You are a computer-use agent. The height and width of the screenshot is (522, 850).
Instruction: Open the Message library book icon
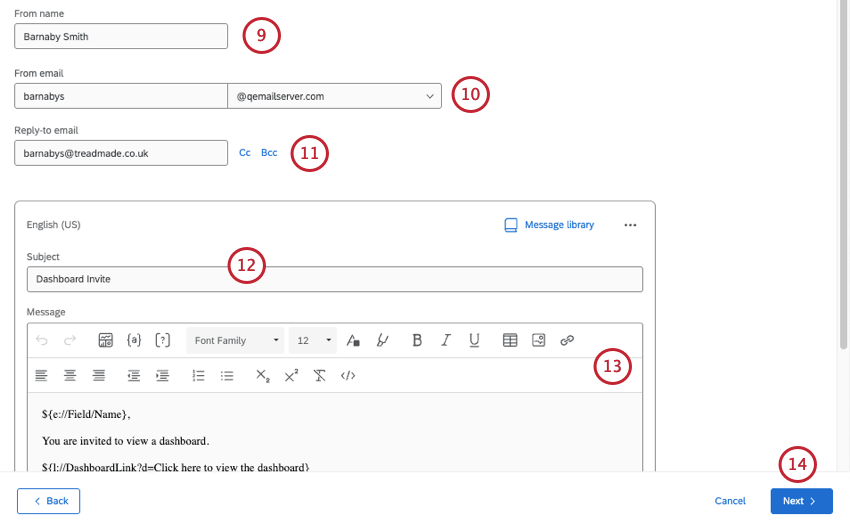pos(511,225)
